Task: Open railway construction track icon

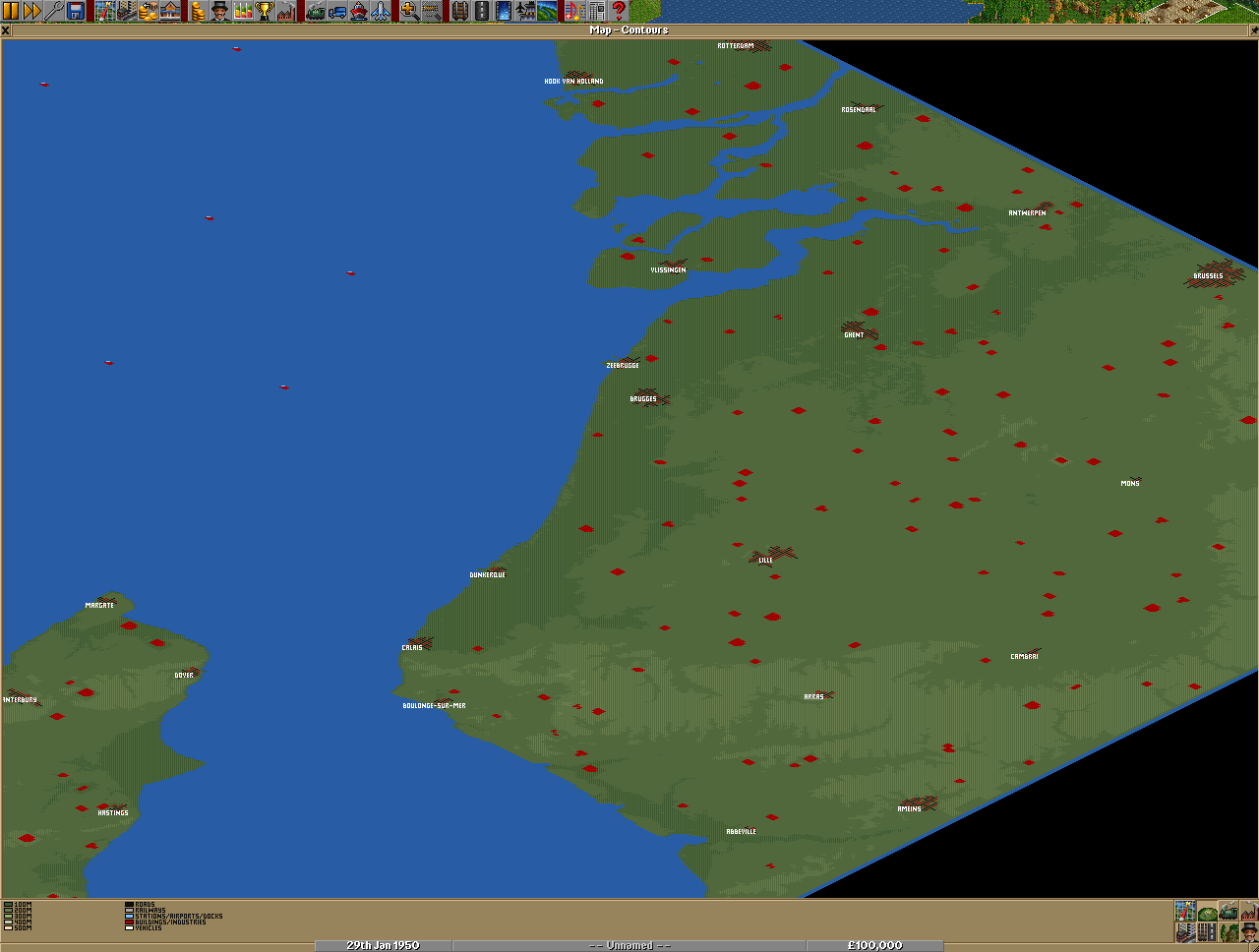Action: [x=461, y=12]
